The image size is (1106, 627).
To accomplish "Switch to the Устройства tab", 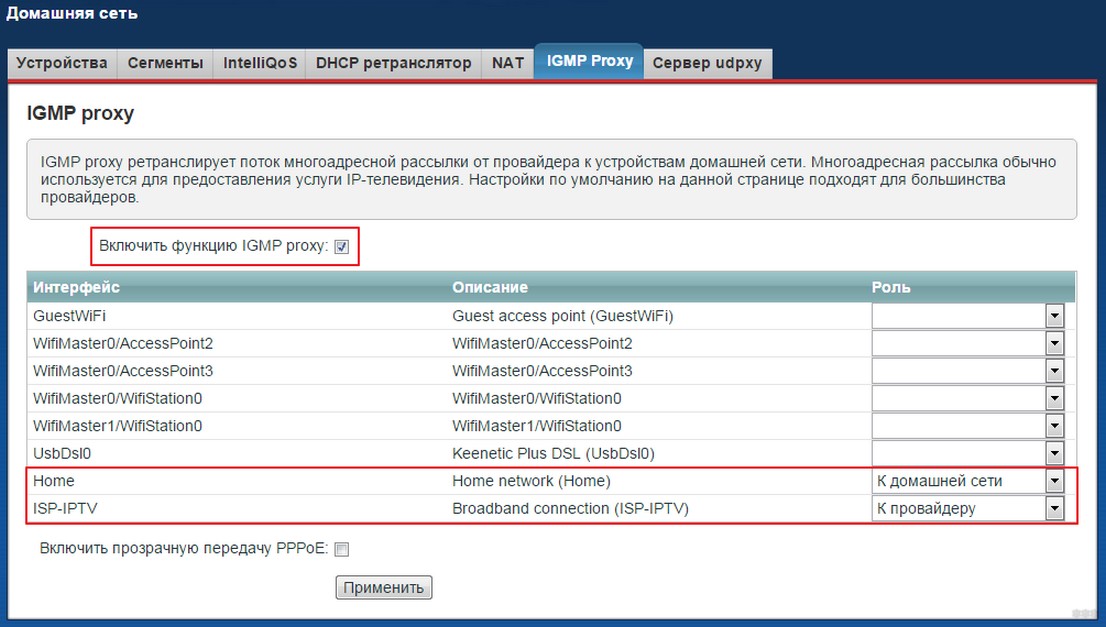I will [x=62, y=63].
